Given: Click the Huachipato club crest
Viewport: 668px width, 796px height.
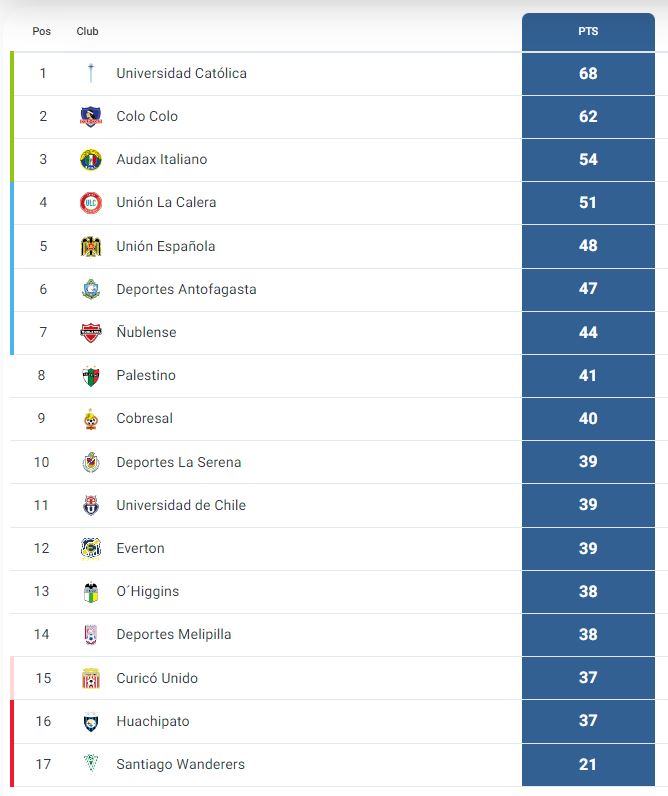Looking at the screenshot, I should pyautogui.click(x=91, y=721).
